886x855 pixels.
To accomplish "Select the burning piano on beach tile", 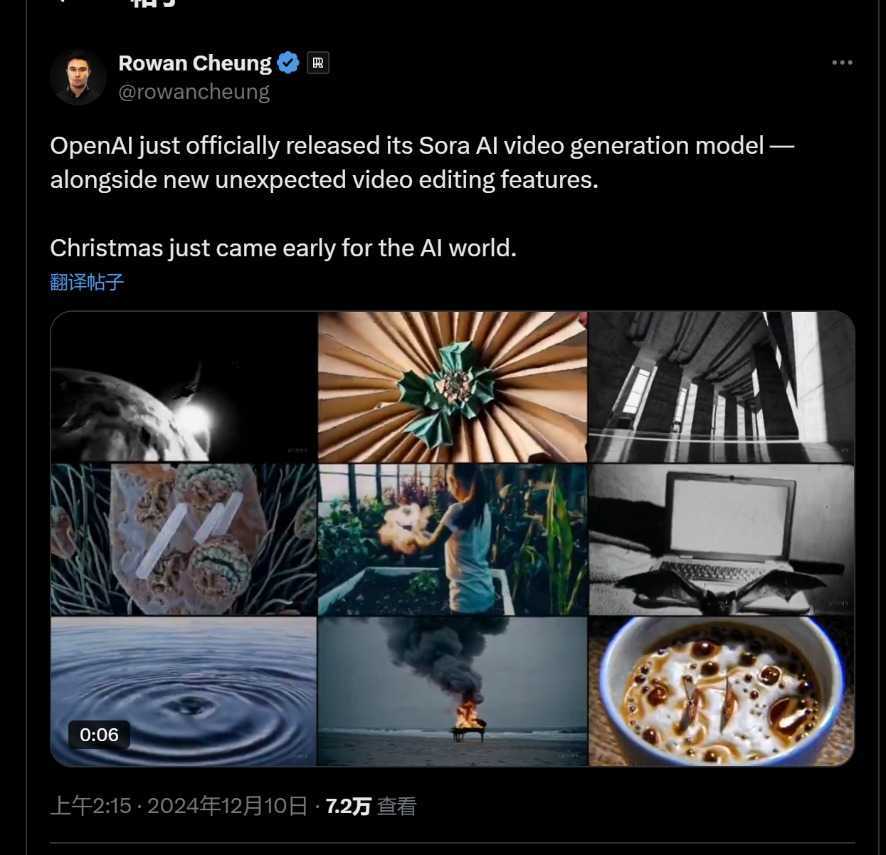I will (x=452, y=691).
